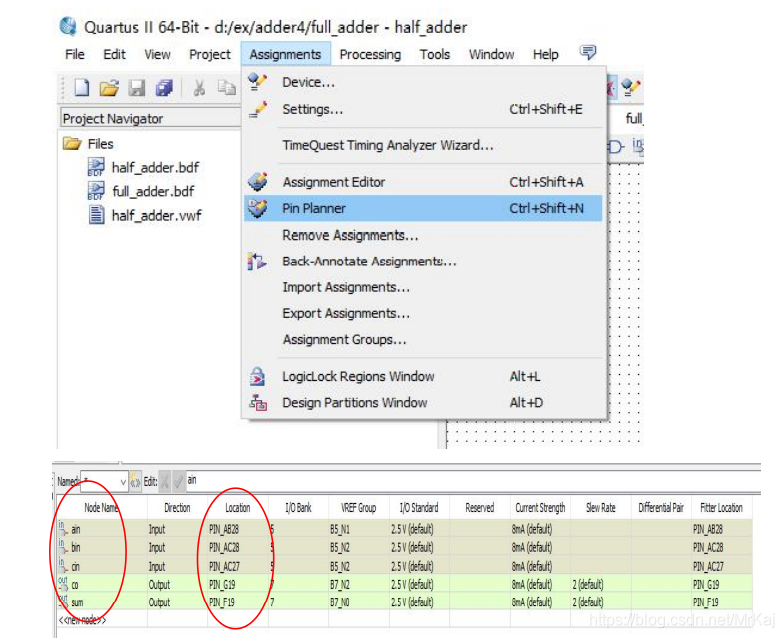The image size is (784, 638).
Task: Click the Copy toolbar icon
Action: coord(226,88)
